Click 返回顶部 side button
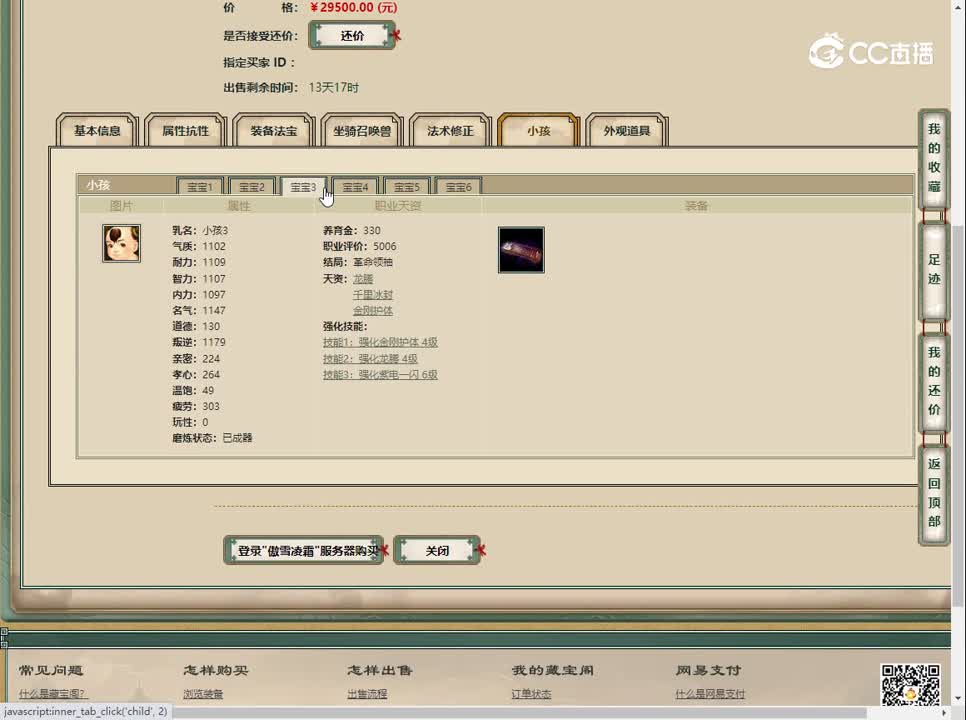966x720 pixels. 933,493
